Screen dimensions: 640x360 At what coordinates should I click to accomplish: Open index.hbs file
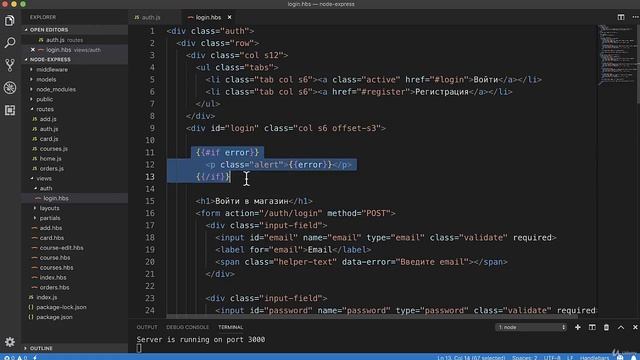tap(53, 278)
